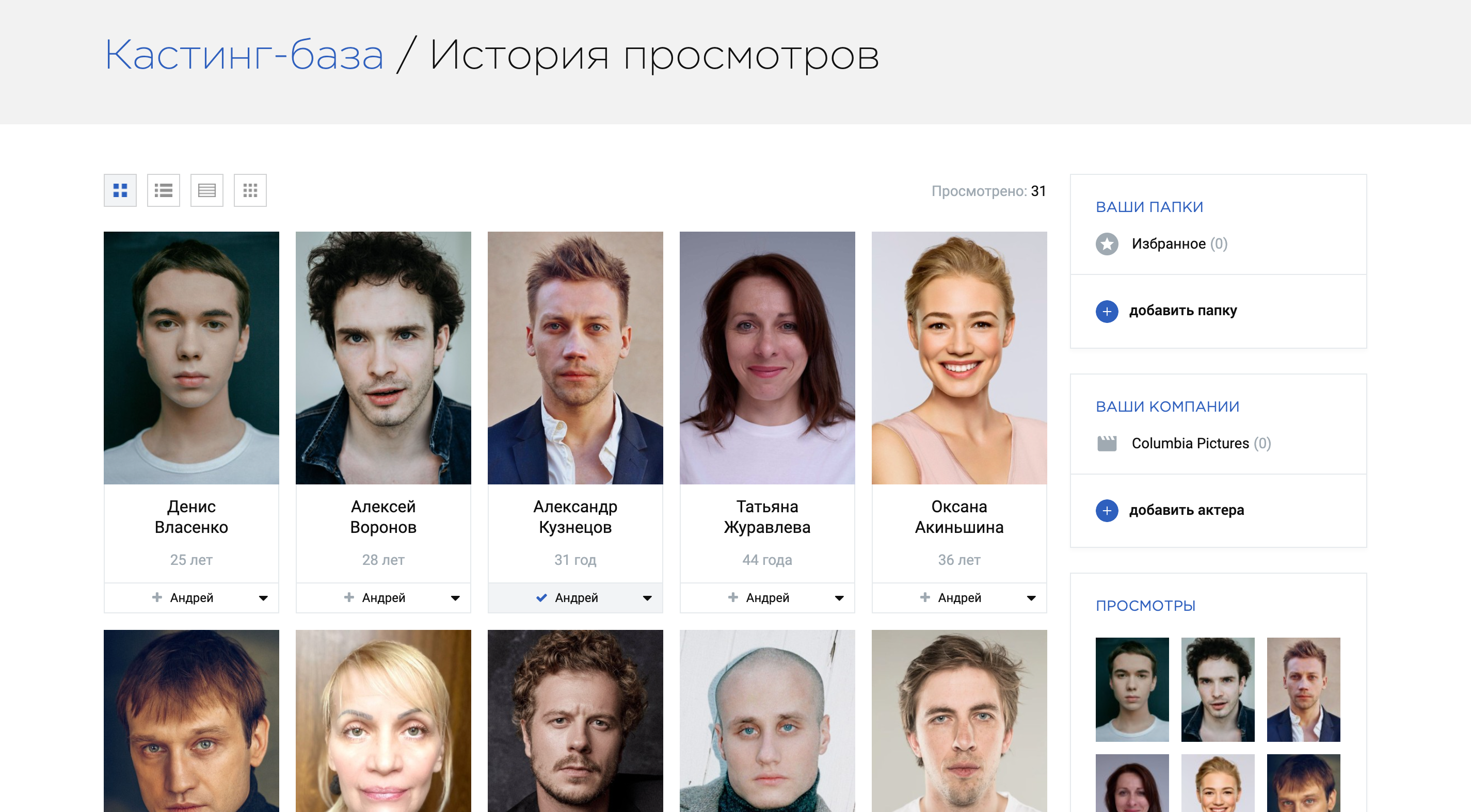Add Денис Власенко to Андрей list

pos(183,597)
